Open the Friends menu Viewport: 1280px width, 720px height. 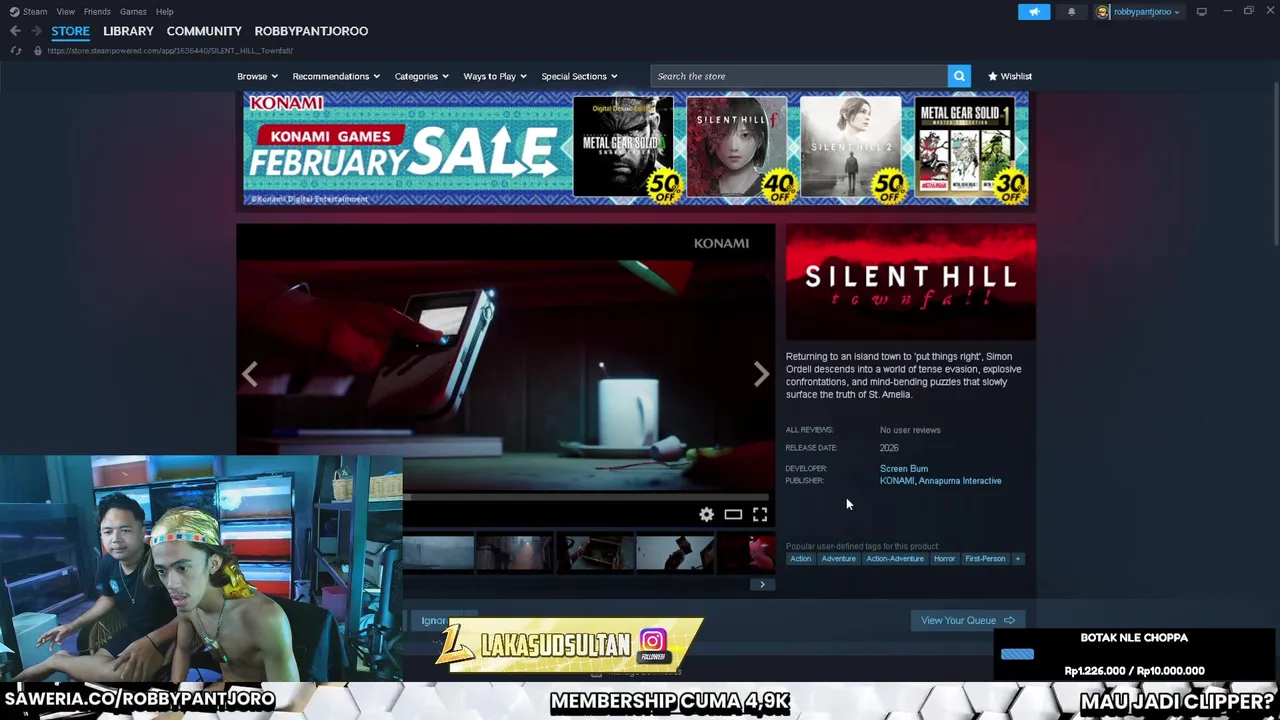click(x=97, y=11)
